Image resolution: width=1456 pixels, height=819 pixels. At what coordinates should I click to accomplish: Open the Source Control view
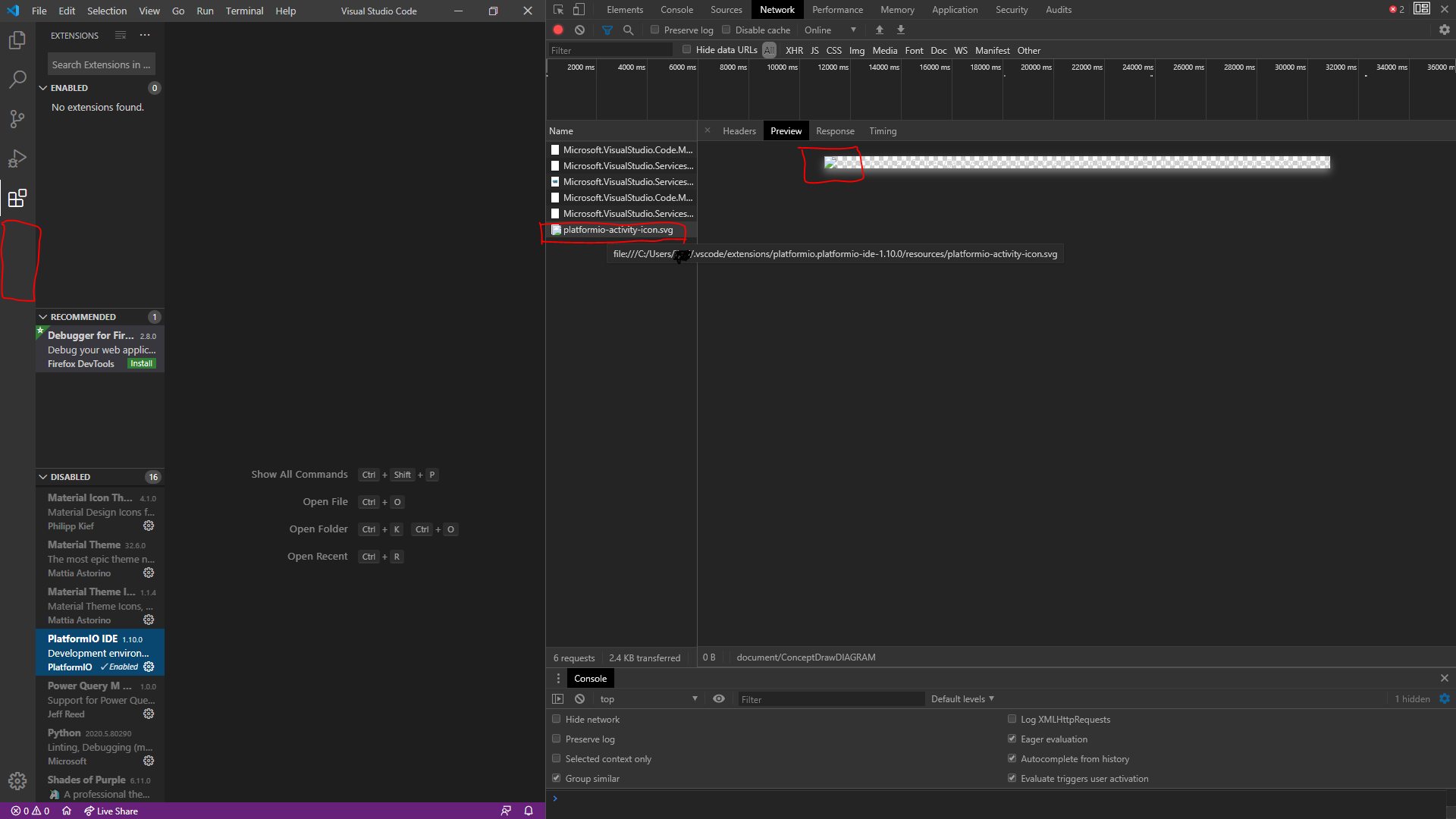17,119
